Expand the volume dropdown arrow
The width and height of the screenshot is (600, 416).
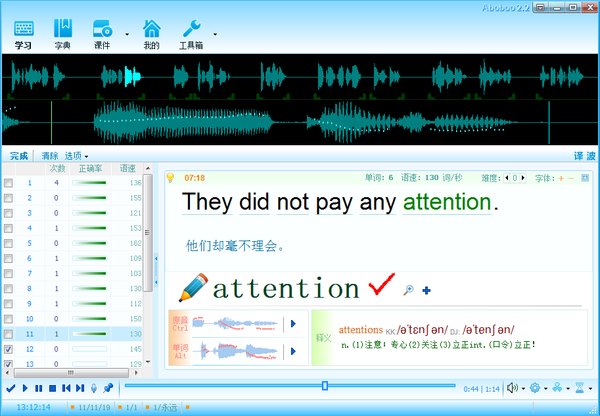coord(523,389)
